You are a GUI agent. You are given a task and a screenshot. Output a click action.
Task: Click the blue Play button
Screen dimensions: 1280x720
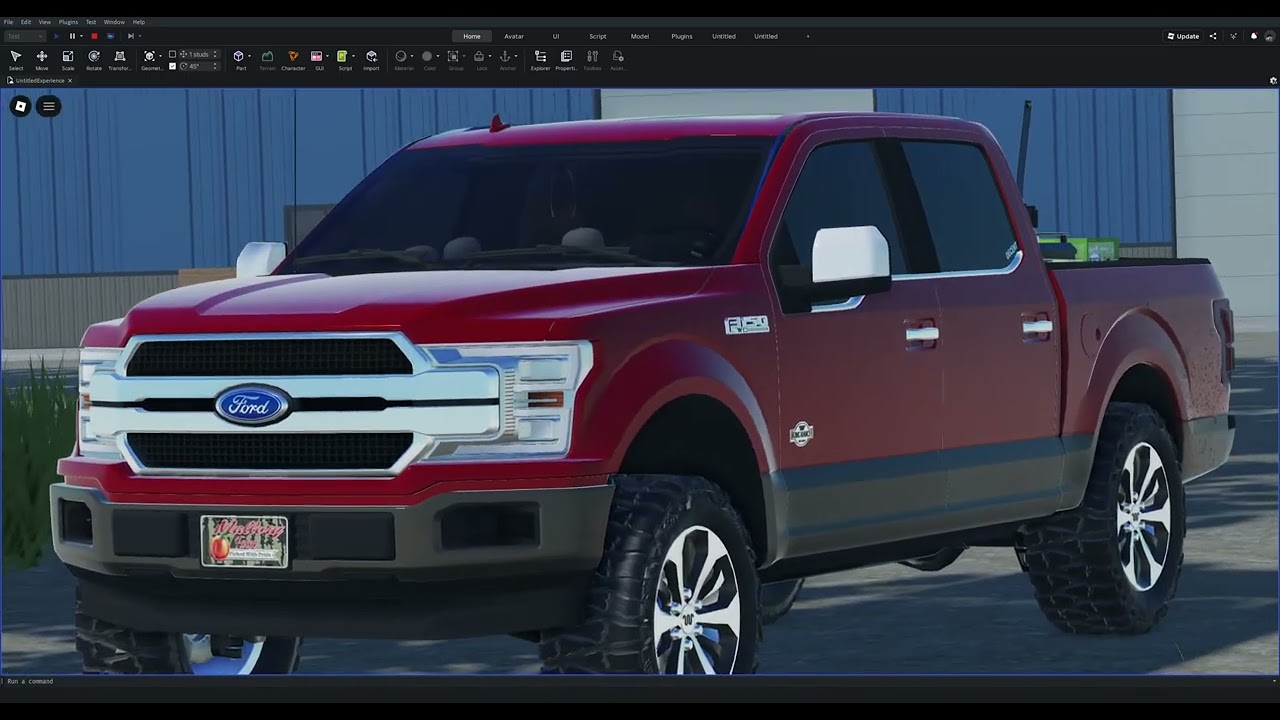click(56, 36)
